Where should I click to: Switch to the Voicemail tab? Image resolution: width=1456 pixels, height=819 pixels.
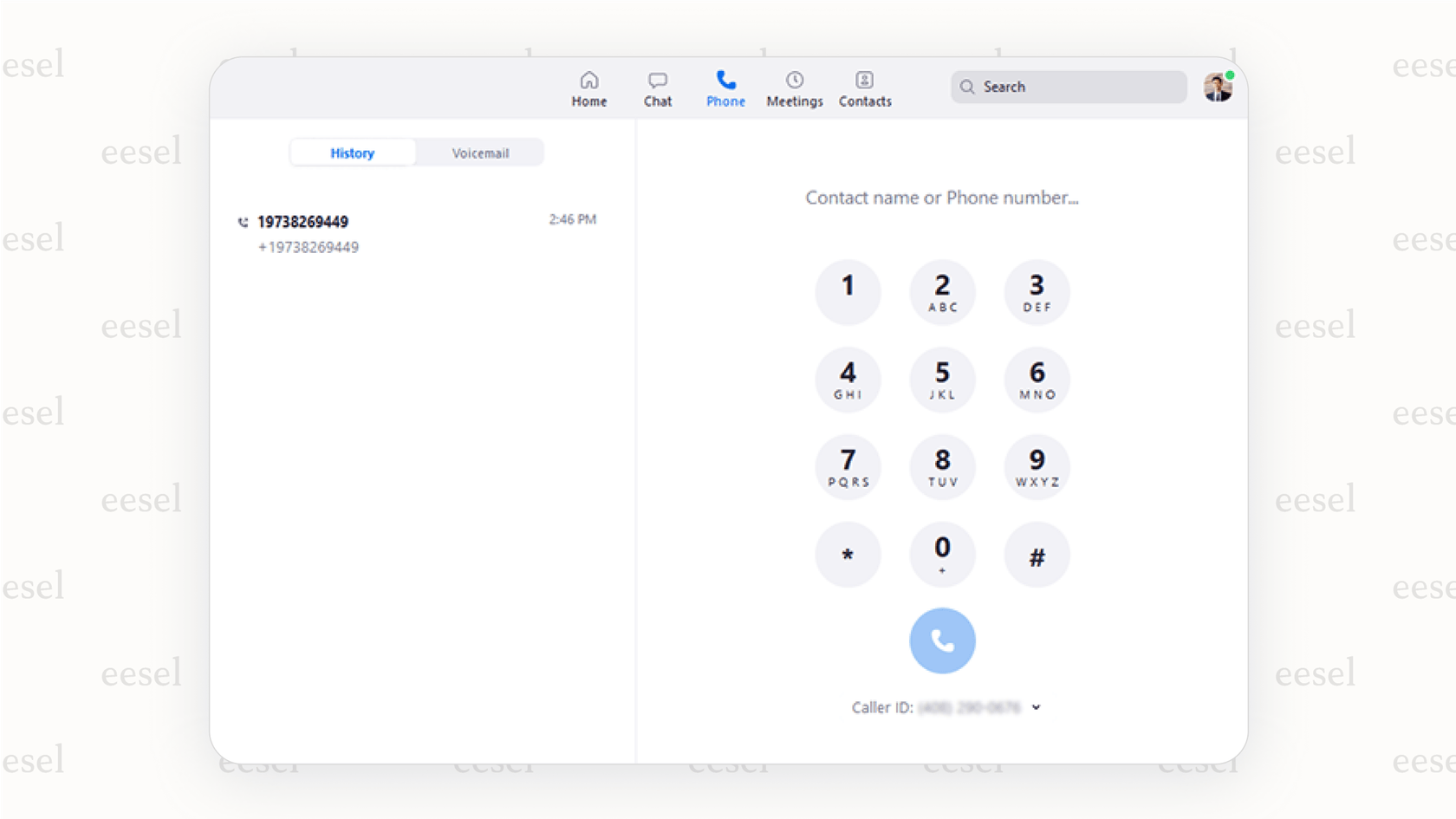tap(480, 153)
